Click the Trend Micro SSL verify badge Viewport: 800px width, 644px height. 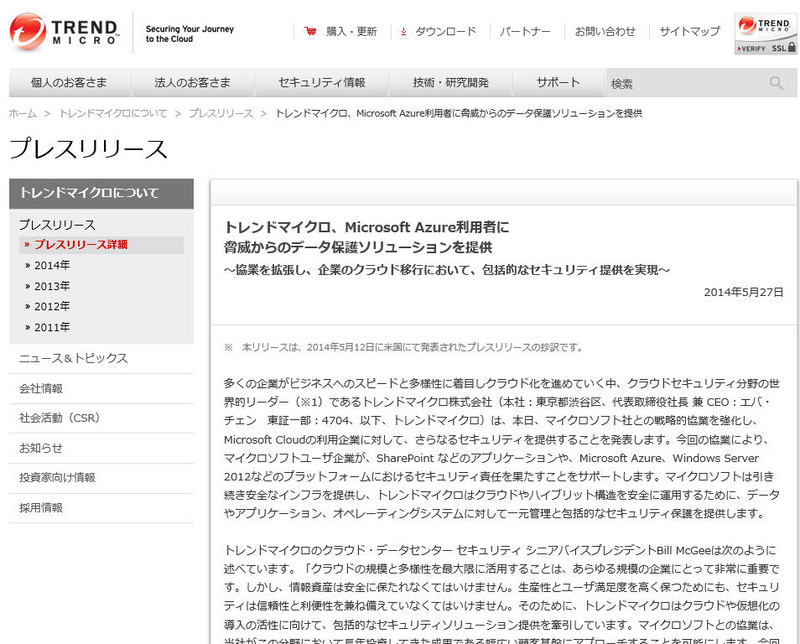pos(764,34)
